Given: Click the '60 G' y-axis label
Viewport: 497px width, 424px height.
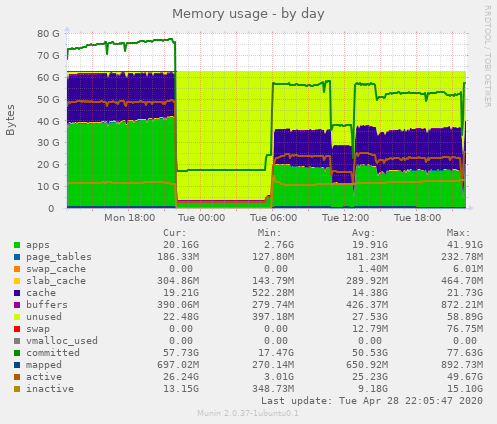Looking at the screenshot, I should point(48,78).
